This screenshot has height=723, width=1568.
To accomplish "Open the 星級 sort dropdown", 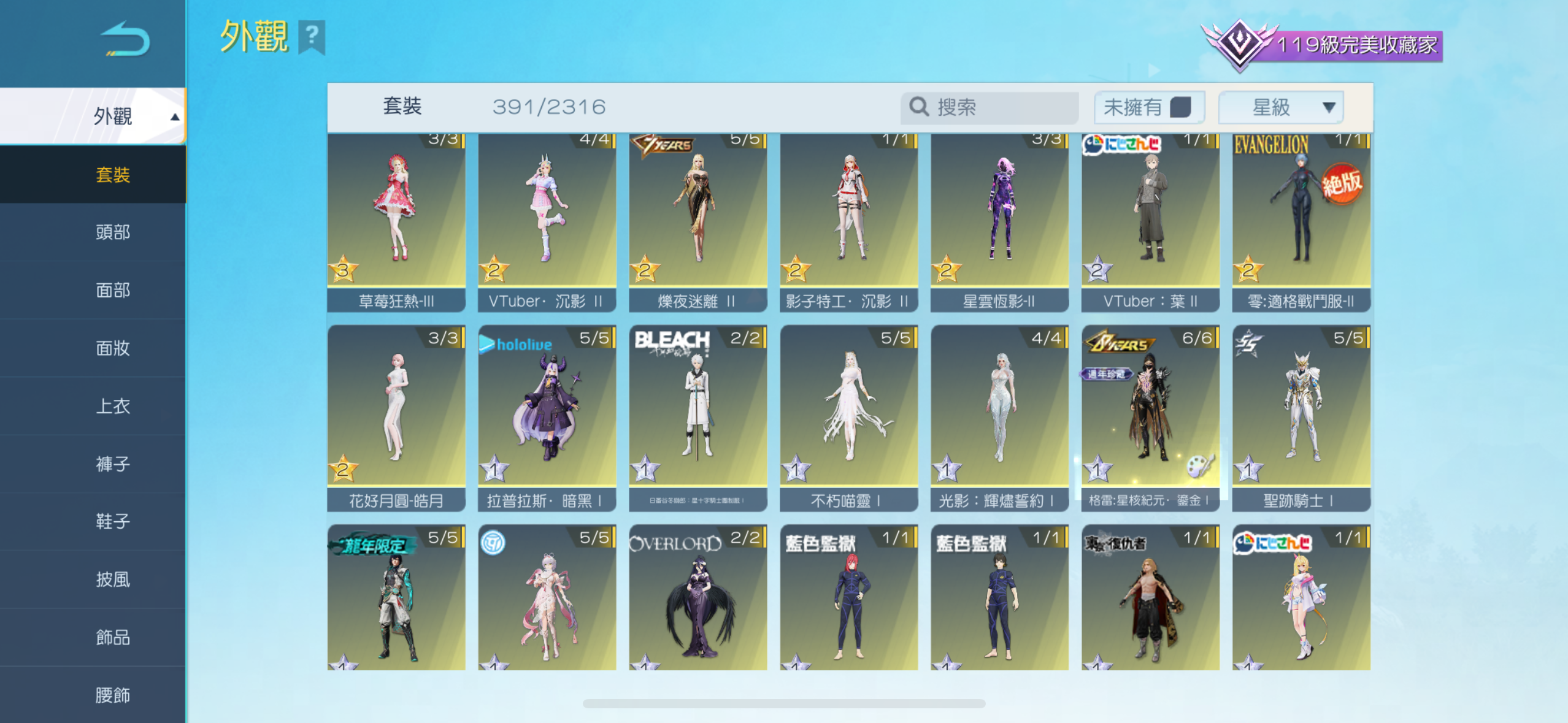I will (1281, 107).
